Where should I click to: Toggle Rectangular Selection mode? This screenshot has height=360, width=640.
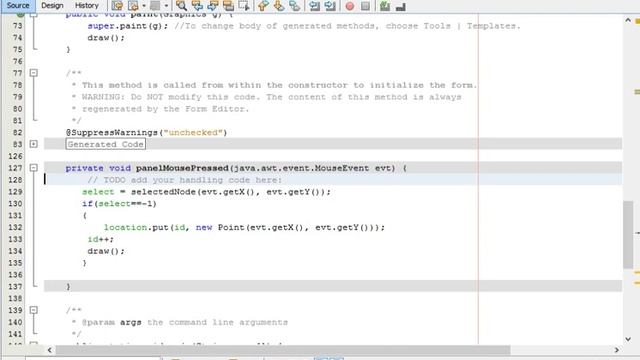pos(244,6)
